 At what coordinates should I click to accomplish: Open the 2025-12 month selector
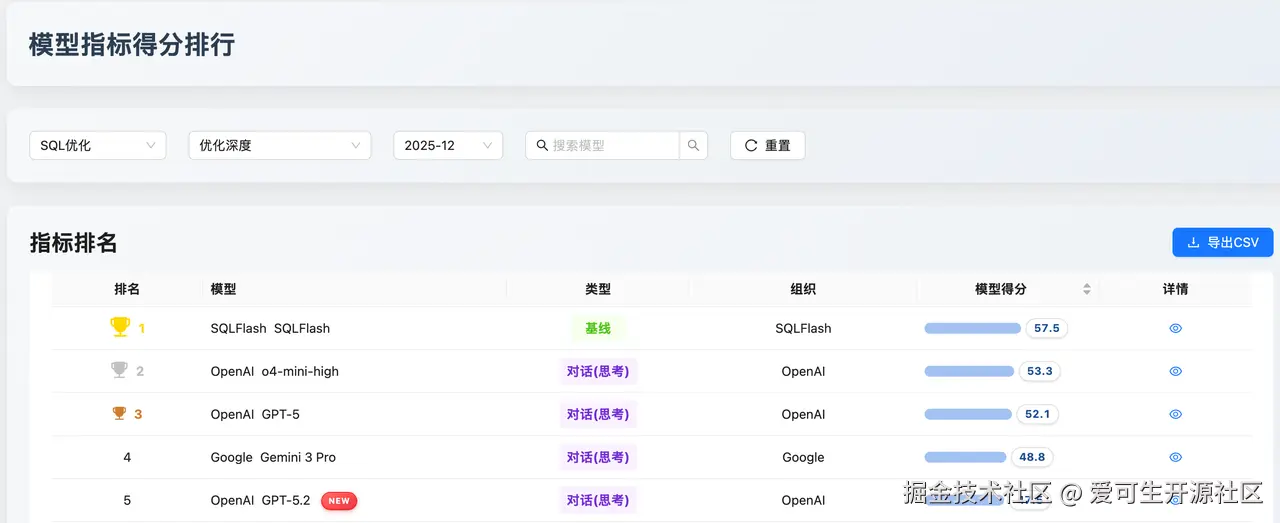447,145
